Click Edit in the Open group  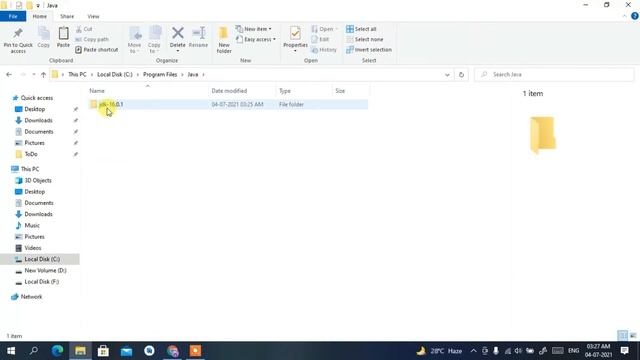click(x=320, y=39)
